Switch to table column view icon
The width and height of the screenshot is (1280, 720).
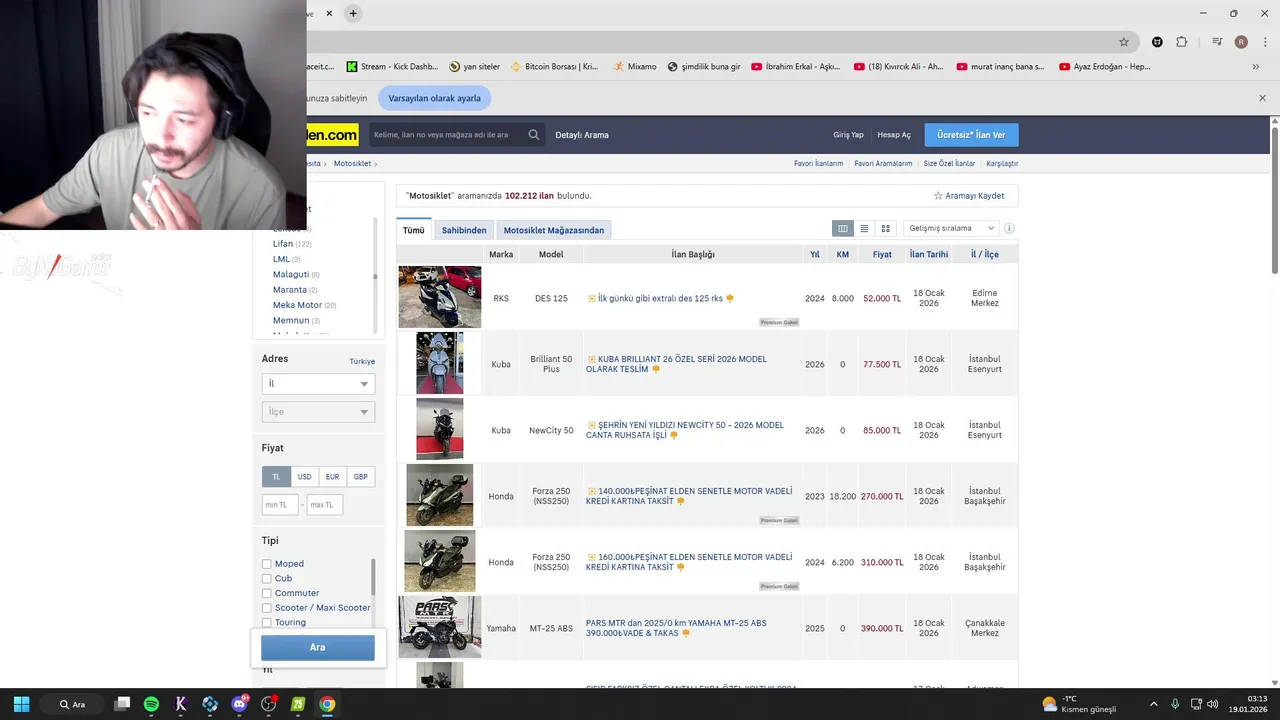843,229
